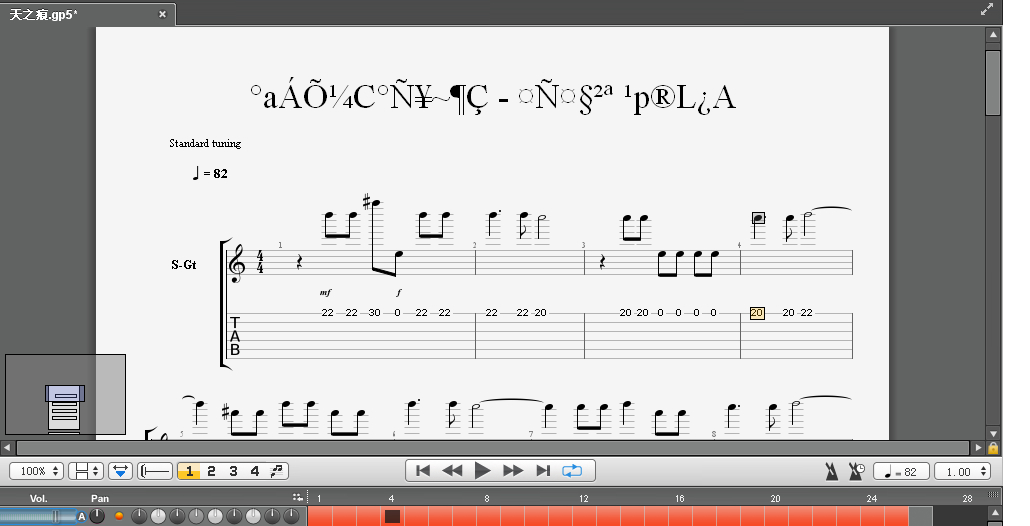Select the highlighted tab note 20 in bar 4
This screenshot has height=526, width=1030.
point(757,313)
